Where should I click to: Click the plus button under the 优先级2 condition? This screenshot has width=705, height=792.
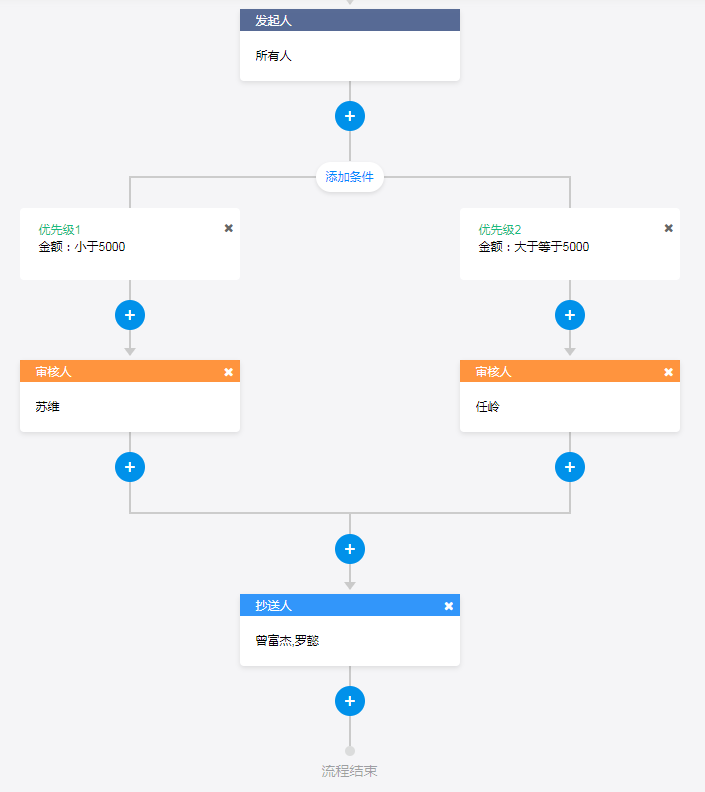point(570,315)
